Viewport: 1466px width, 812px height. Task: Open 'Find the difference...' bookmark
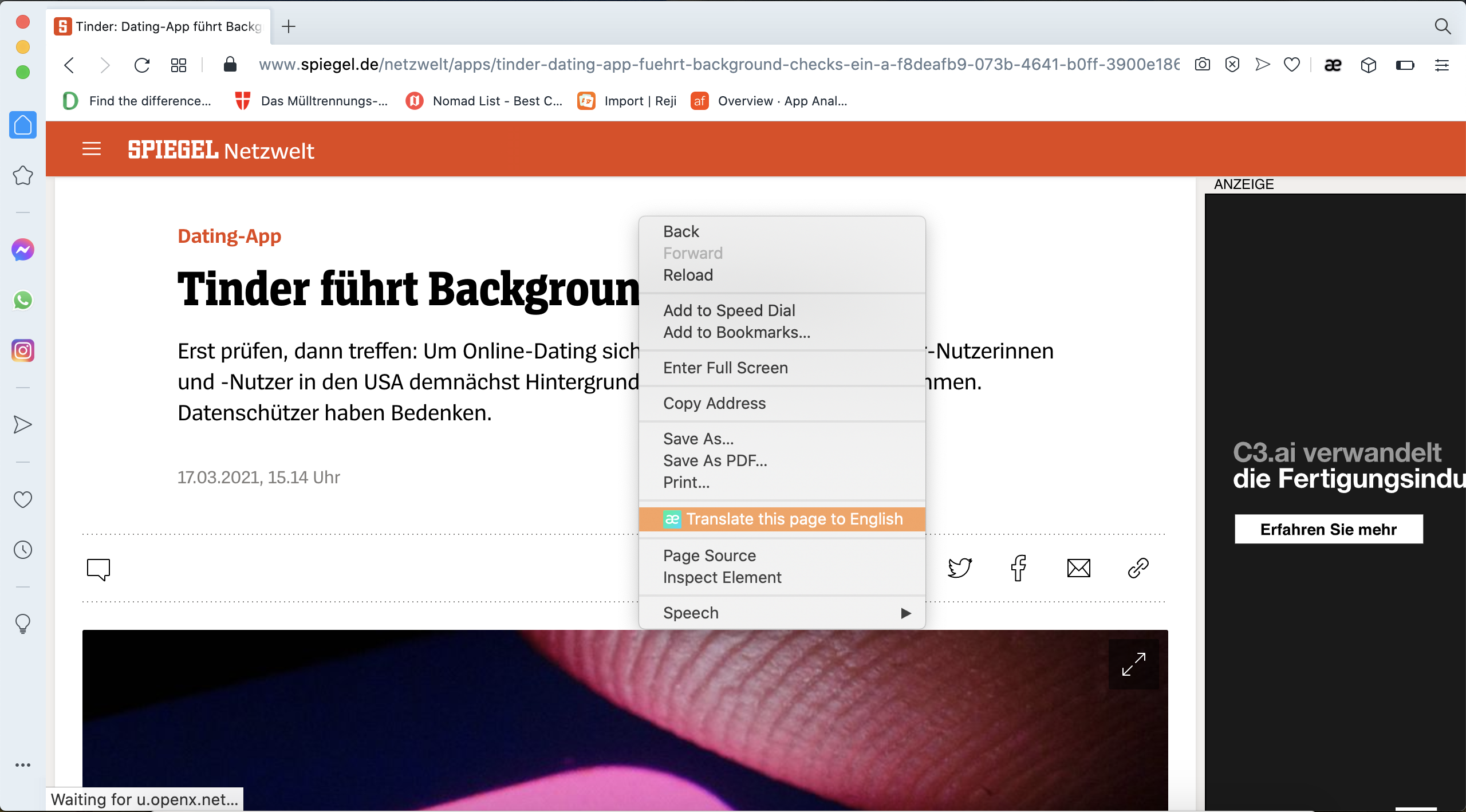click(x=137, y=101)
